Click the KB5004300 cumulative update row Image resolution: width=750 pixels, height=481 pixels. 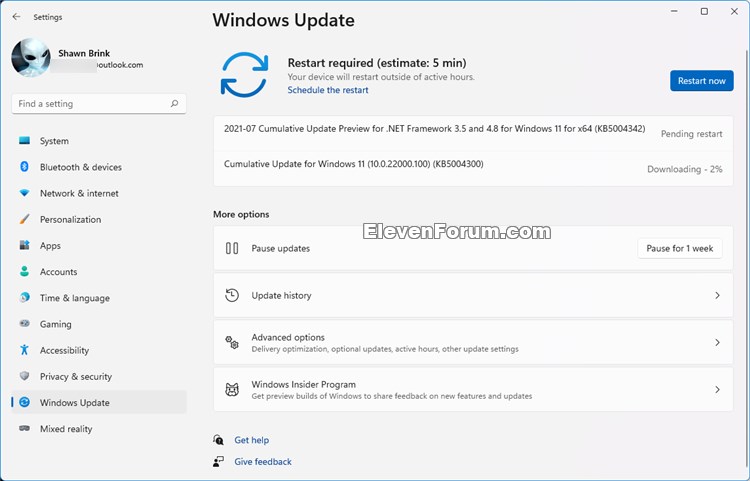[473, 169]
